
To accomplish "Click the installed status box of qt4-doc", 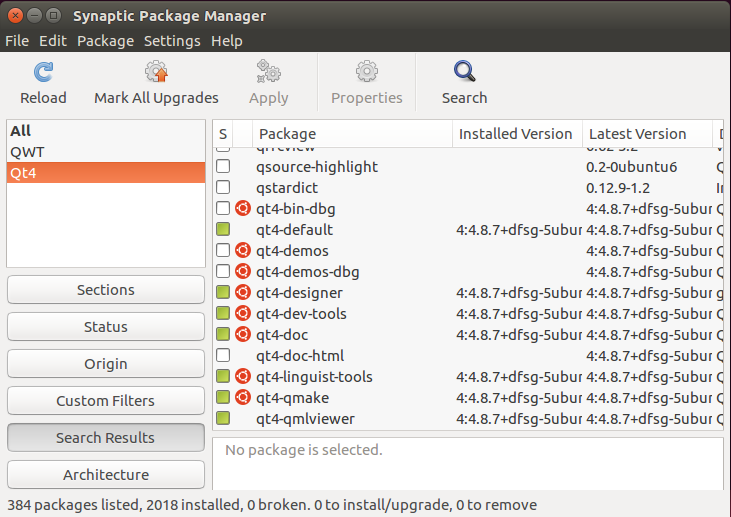I will click(223, 334).
